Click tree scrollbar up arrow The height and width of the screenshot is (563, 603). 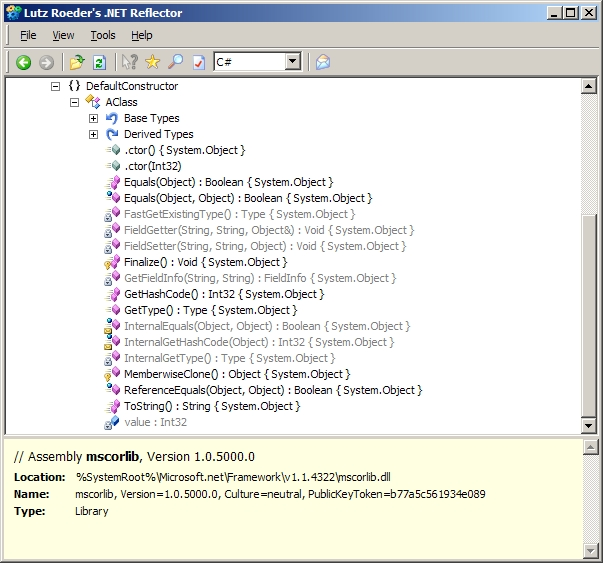coord(588,86)
